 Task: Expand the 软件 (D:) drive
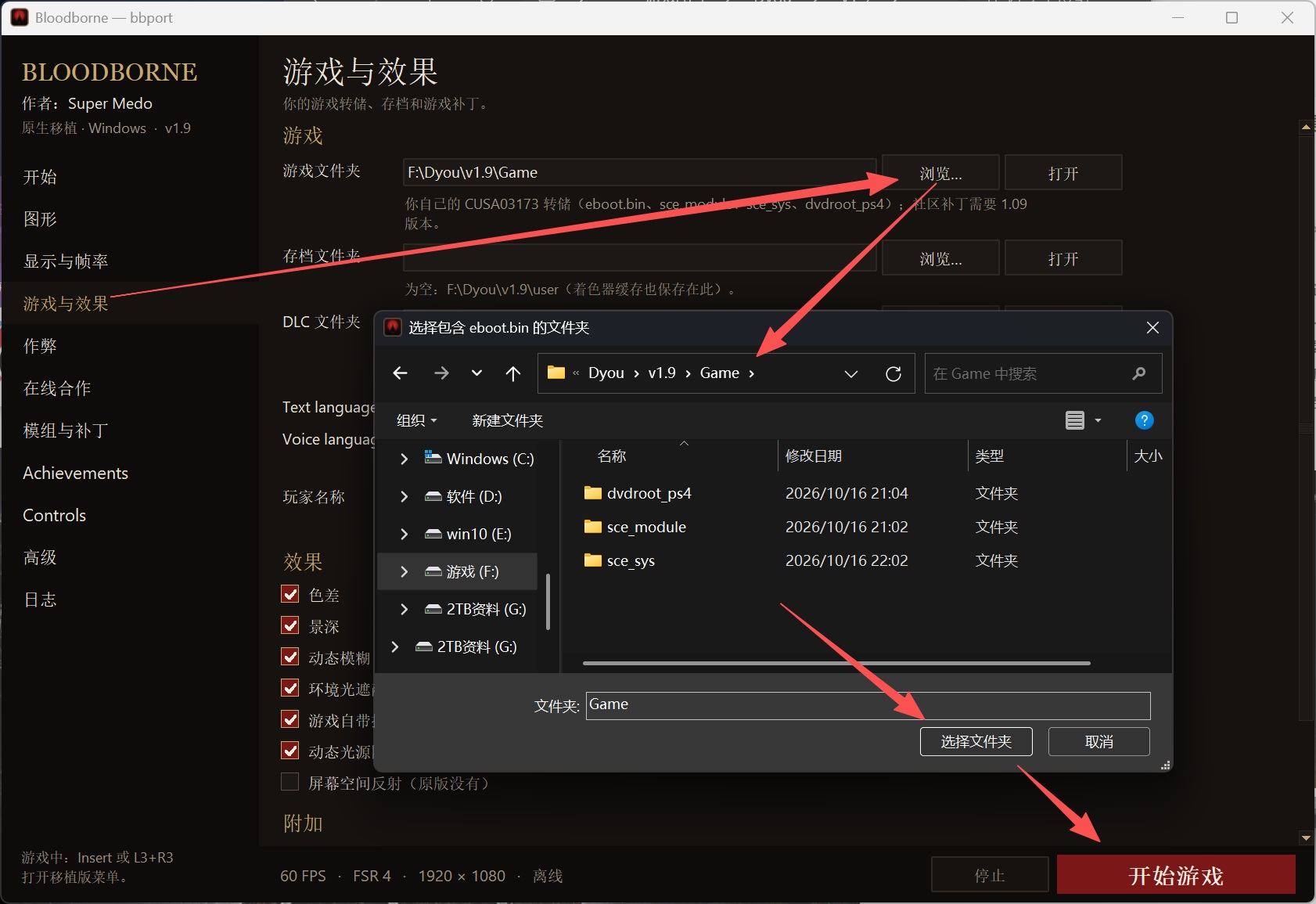404,496
